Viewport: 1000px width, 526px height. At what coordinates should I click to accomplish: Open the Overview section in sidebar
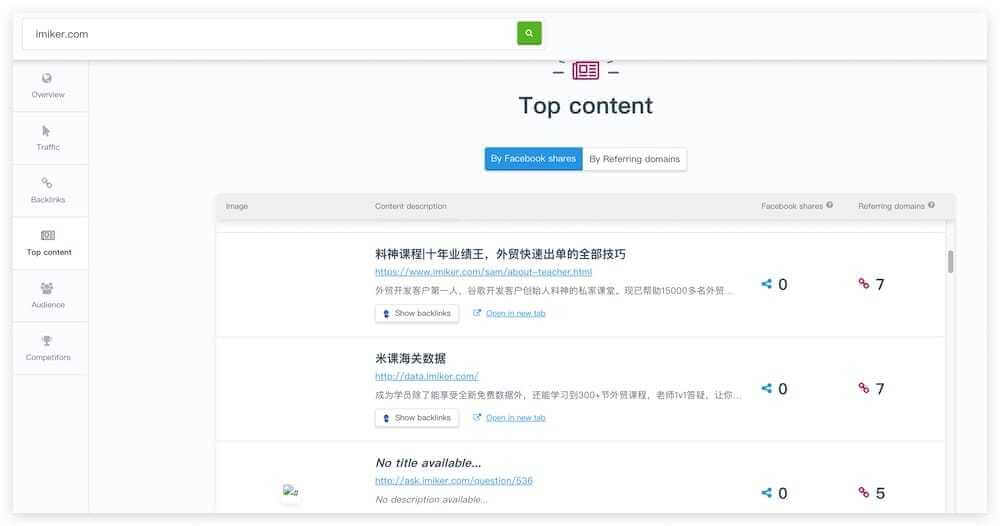48,86
